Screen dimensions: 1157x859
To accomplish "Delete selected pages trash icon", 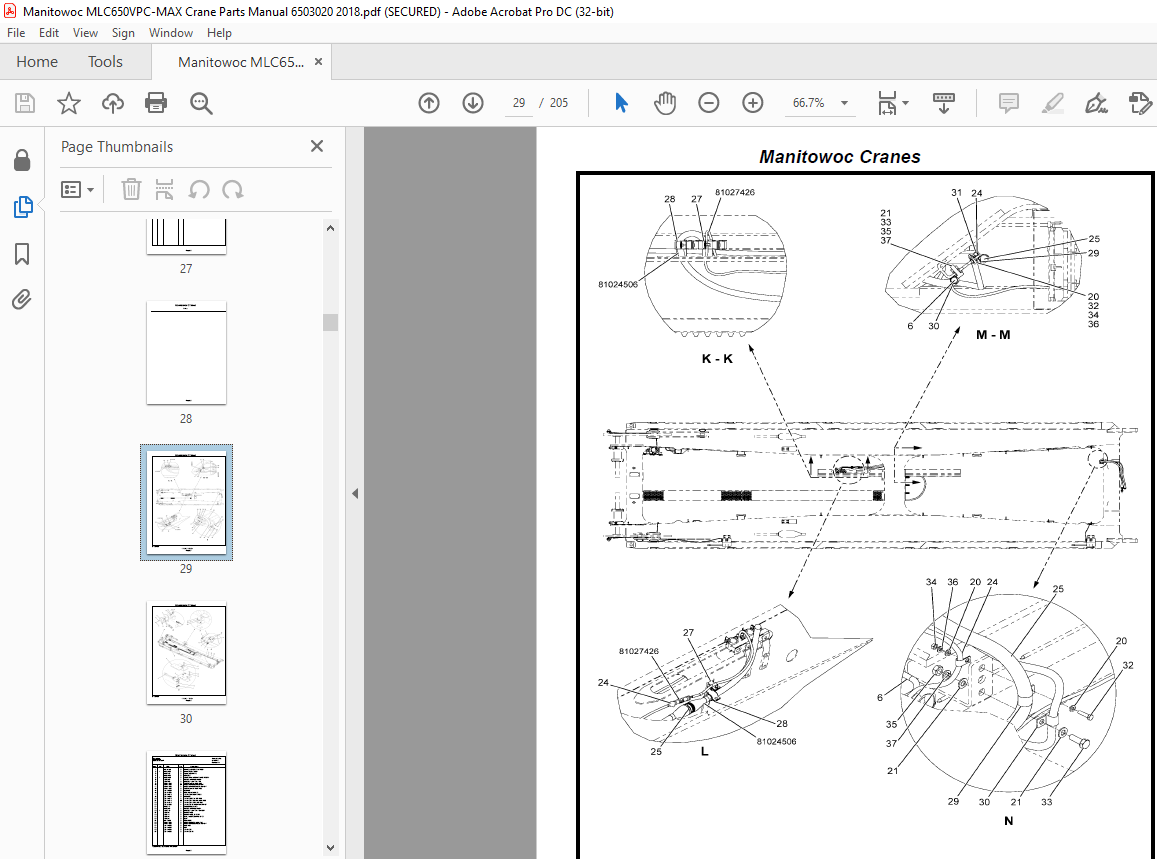I will 131,190.
